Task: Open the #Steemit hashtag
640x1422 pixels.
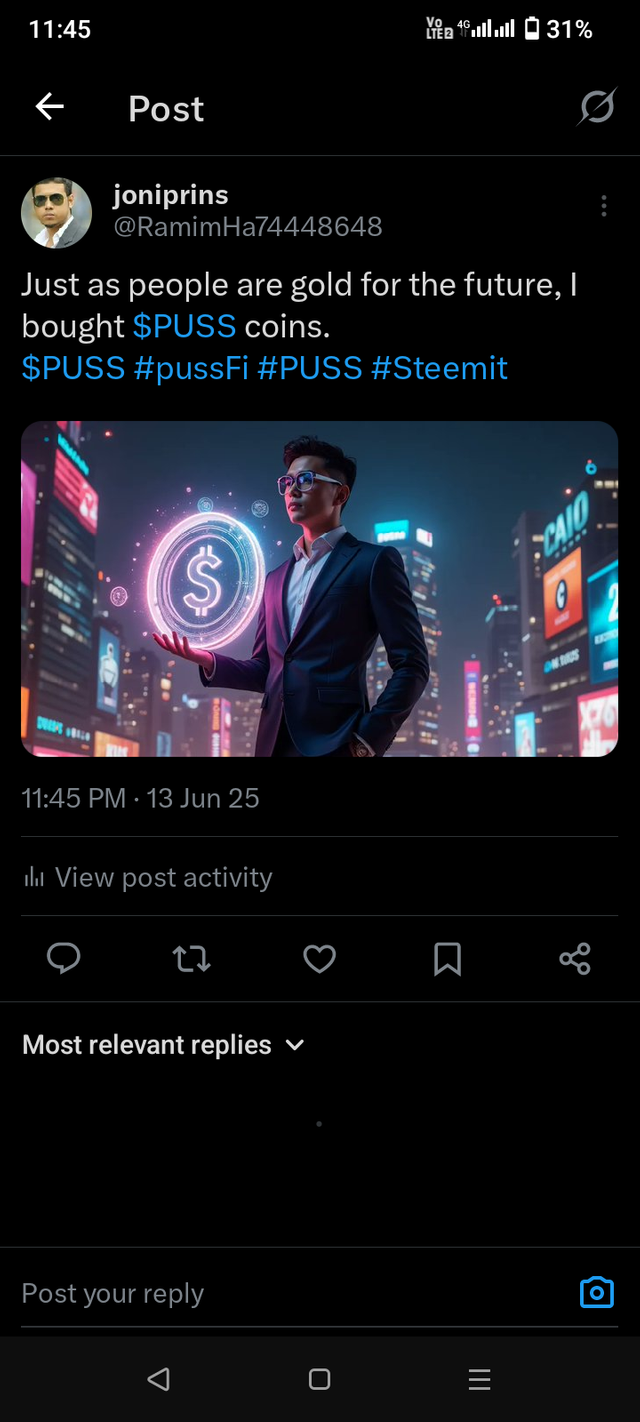Action: [x=440, y=368]
